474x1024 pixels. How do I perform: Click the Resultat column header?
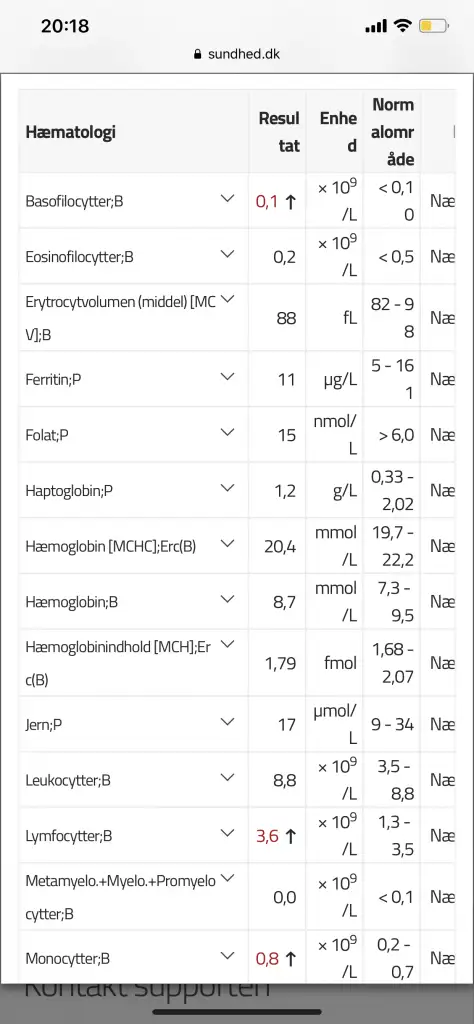point(279,132)
